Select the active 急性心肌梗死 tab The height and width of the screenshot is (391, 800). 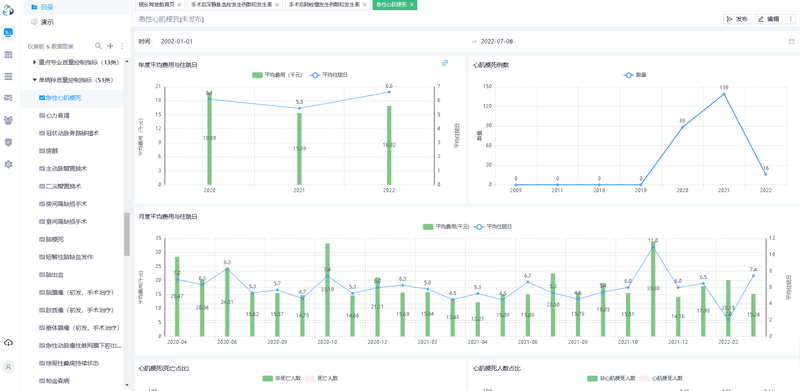pos(391,4)
